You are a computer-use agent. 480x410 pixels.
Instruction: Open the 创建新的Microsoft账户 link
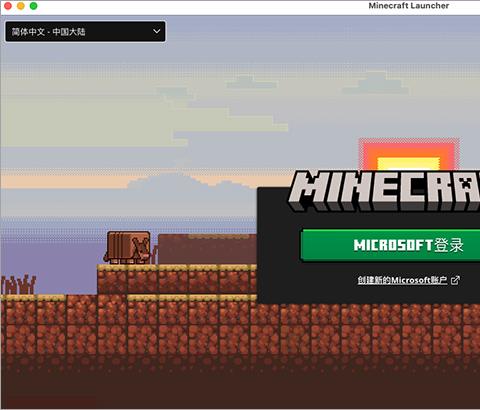pos(402,280)
